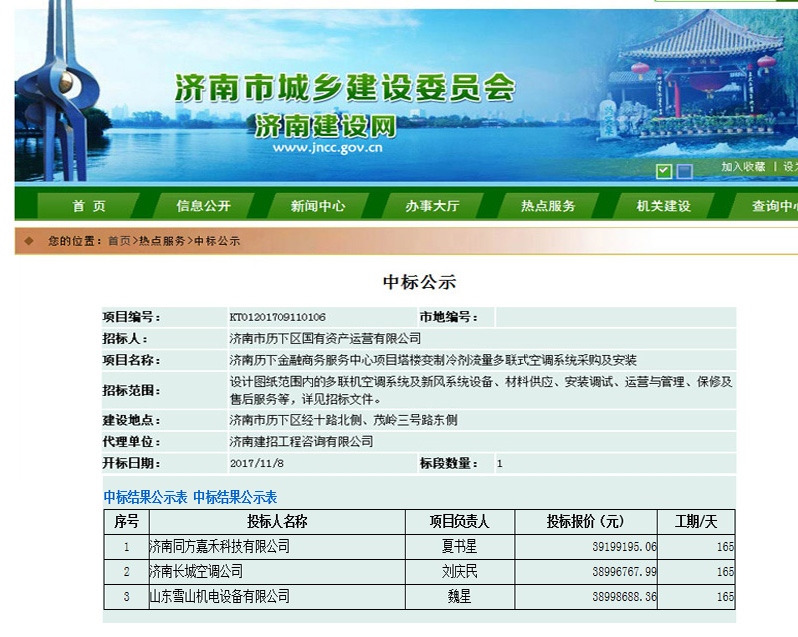Click bidder 济南长城空调公司

click(x=196, y=571)
